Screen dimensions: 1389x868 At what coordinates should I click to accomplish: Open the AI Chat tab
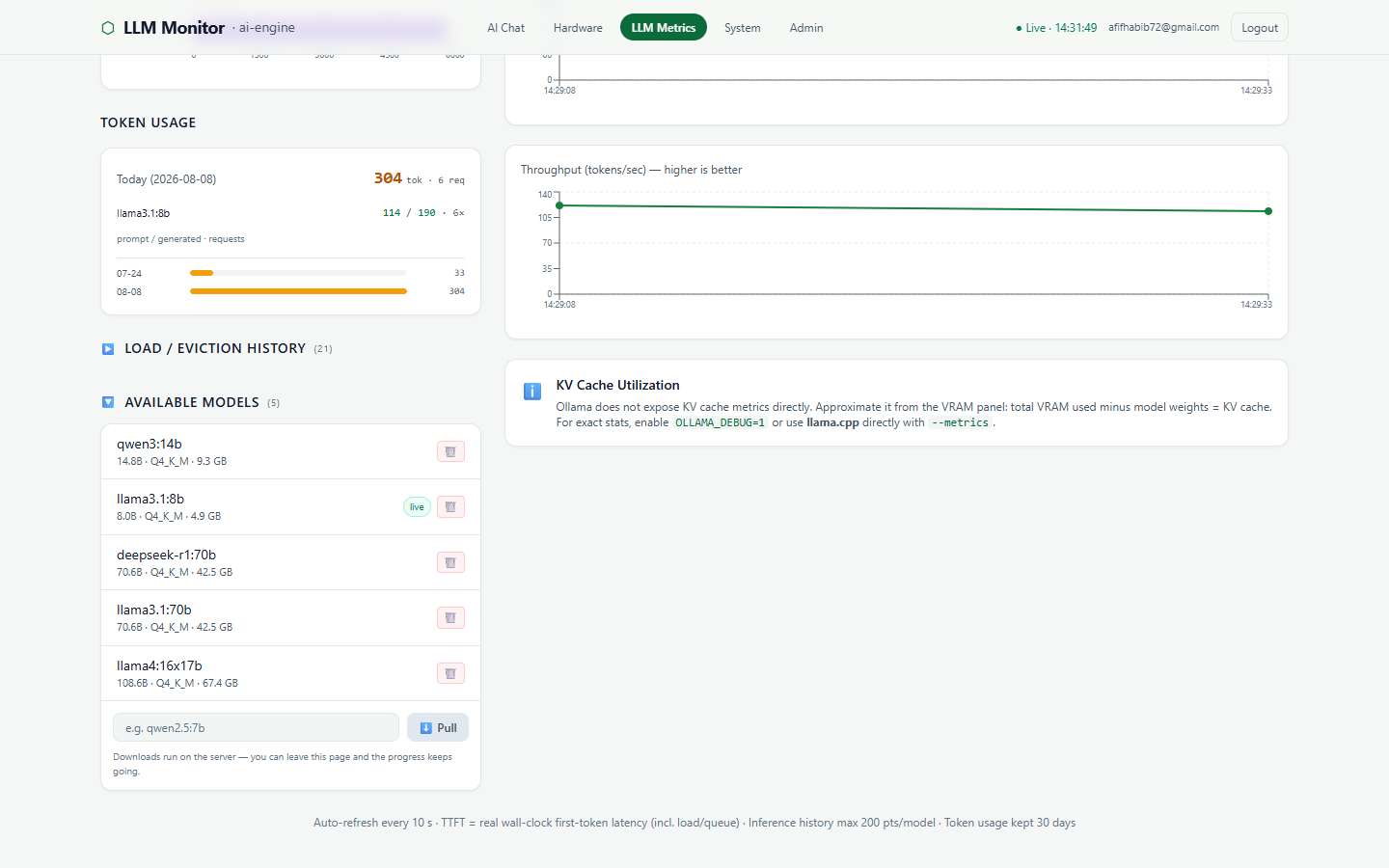pyautogui.click(x=505, y=28)
